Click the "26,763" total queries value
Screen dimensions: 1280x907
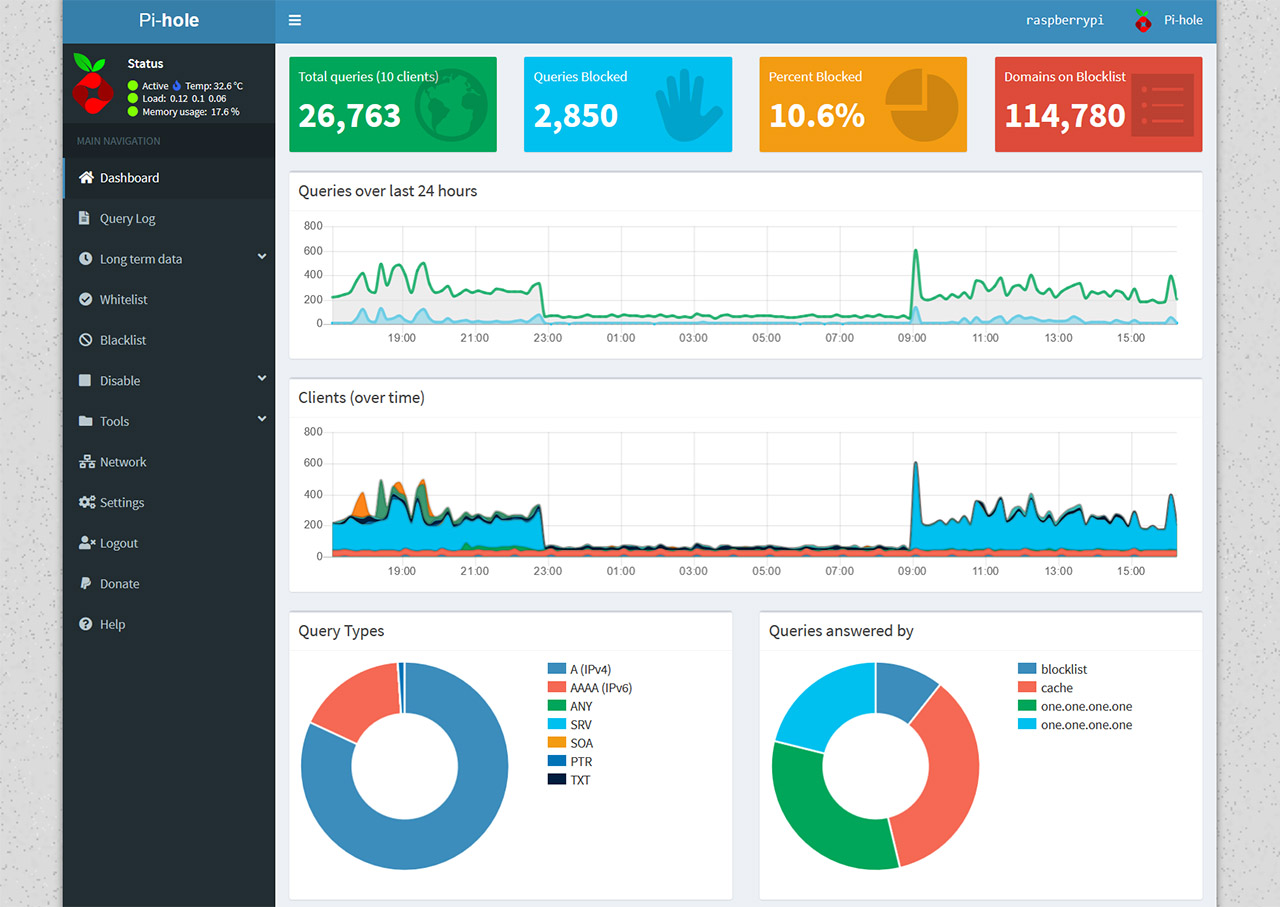pyautogui.click(x=349, y=116)
